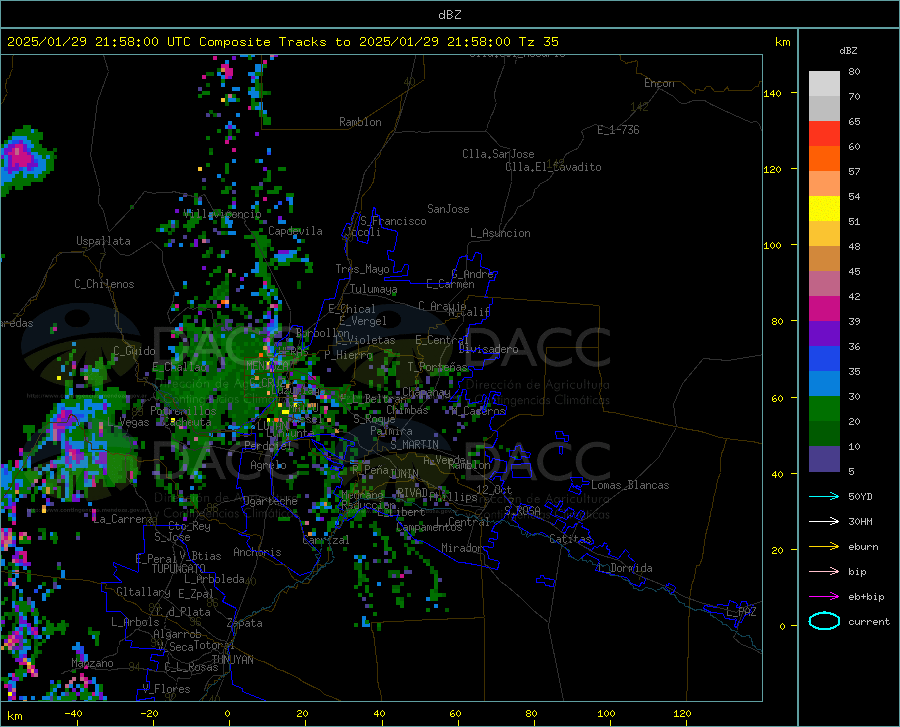Select the green 20-30 dBZ swatch
Viewport: 900px width, 727px height.
click(824, 409)
